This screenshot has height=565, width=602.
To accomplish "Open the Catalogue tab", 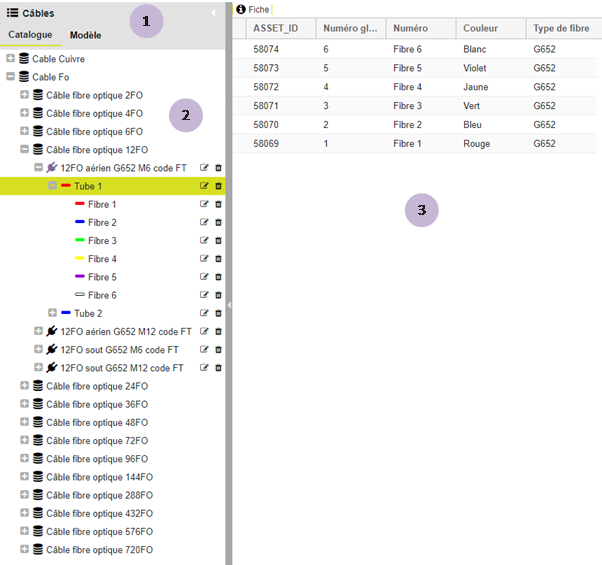I will point(30,35).
